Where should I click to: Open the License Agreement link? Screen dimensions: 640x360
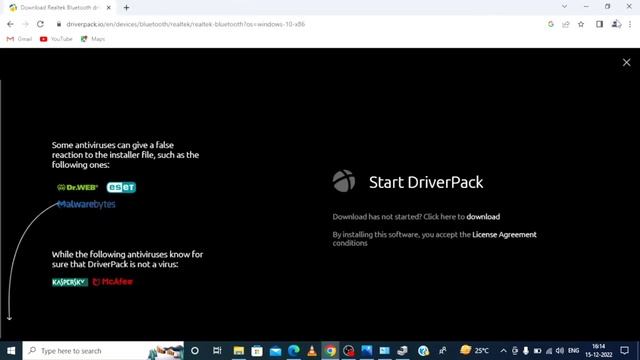(x=504, y=235)
